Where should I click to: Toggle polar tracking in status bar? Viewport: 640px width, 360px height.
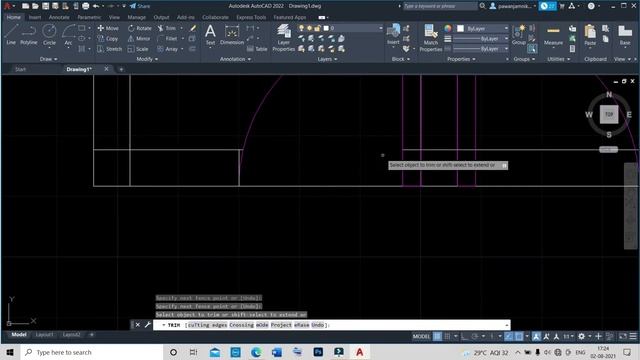tap(475, 336)
